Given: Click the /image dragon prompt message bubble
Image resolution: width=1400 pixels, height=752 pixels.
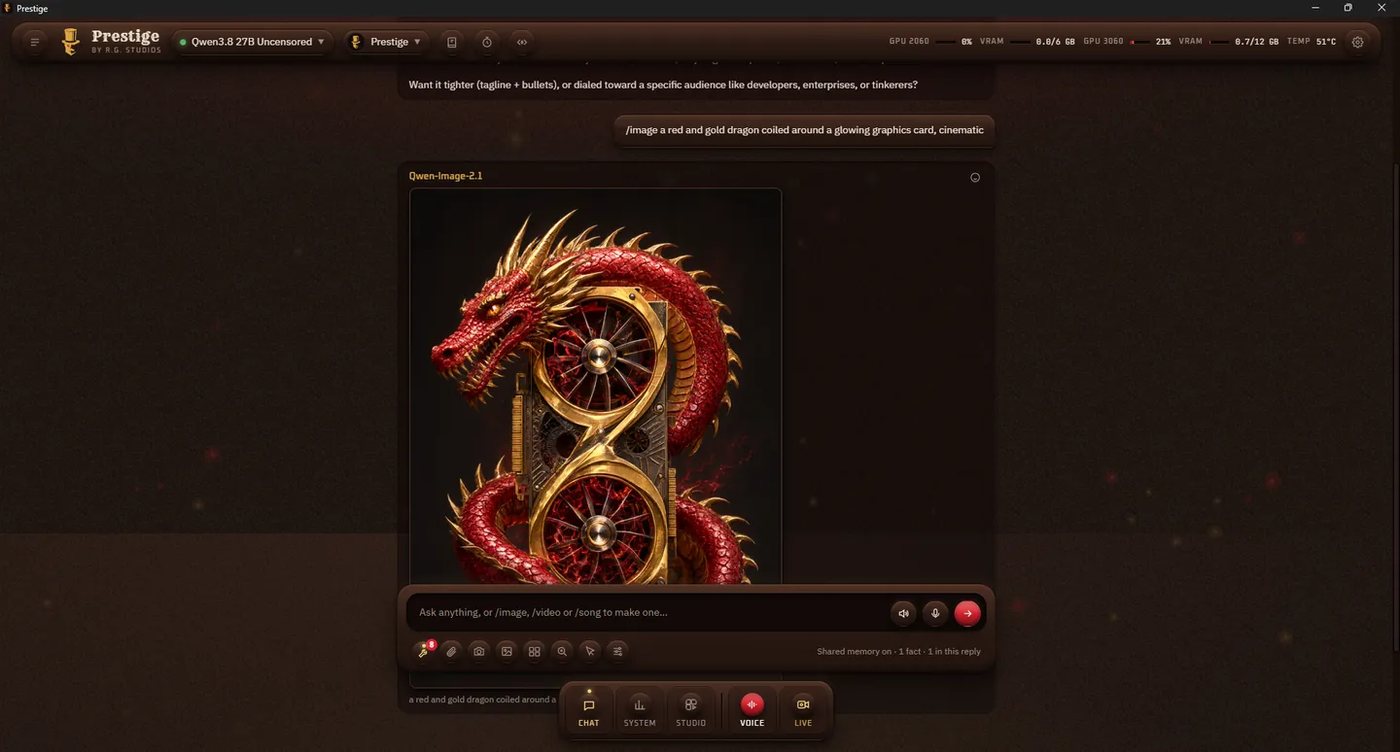Looking at the screenshot, I should [805, 130].
